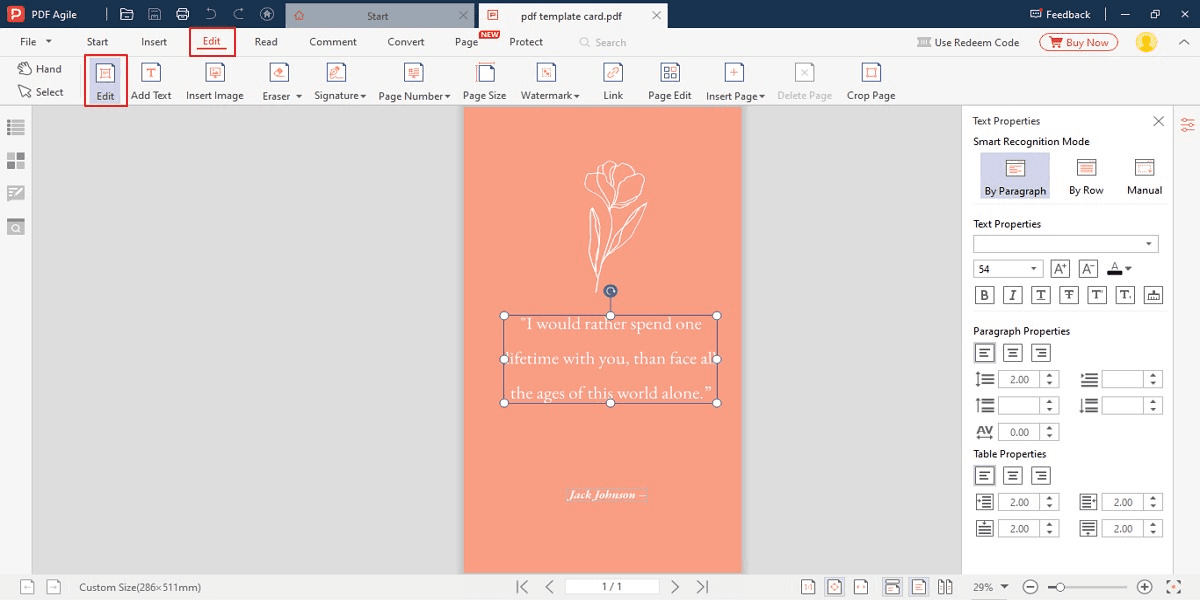Activate the Select tool

point(41,92)
